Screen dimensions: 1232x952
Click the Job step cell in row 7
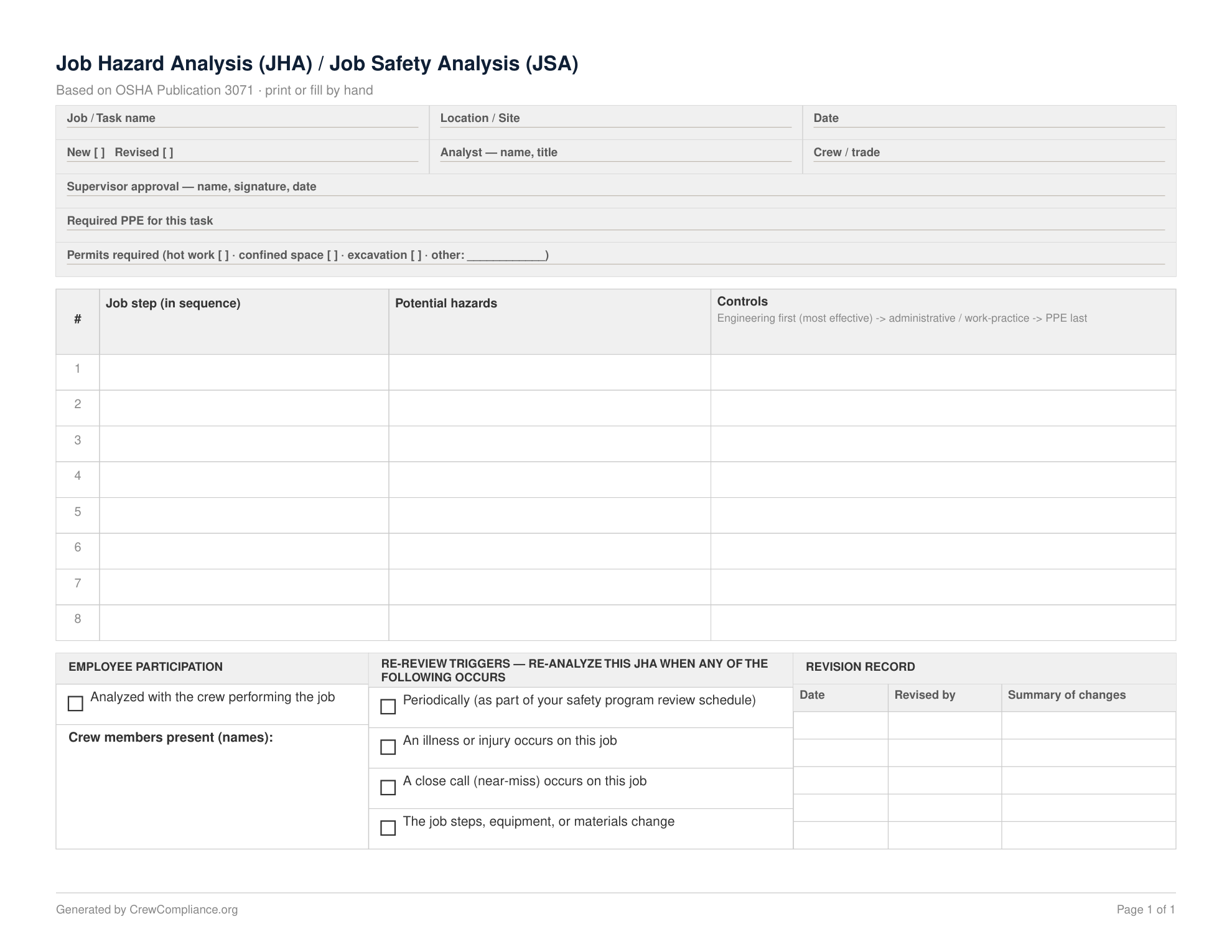point(244,587)
